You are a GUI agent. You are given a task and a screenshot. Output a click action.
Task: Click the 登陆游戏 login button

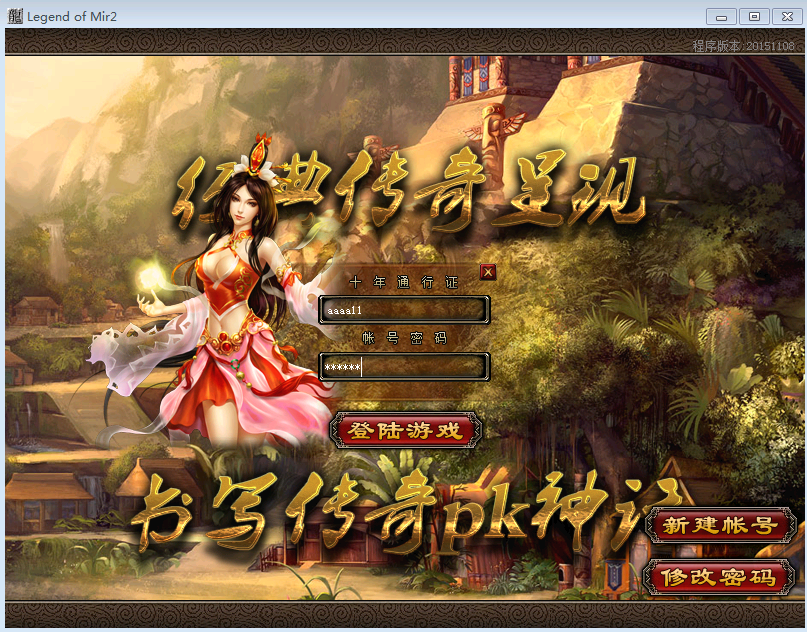click(x=405, y=430)
